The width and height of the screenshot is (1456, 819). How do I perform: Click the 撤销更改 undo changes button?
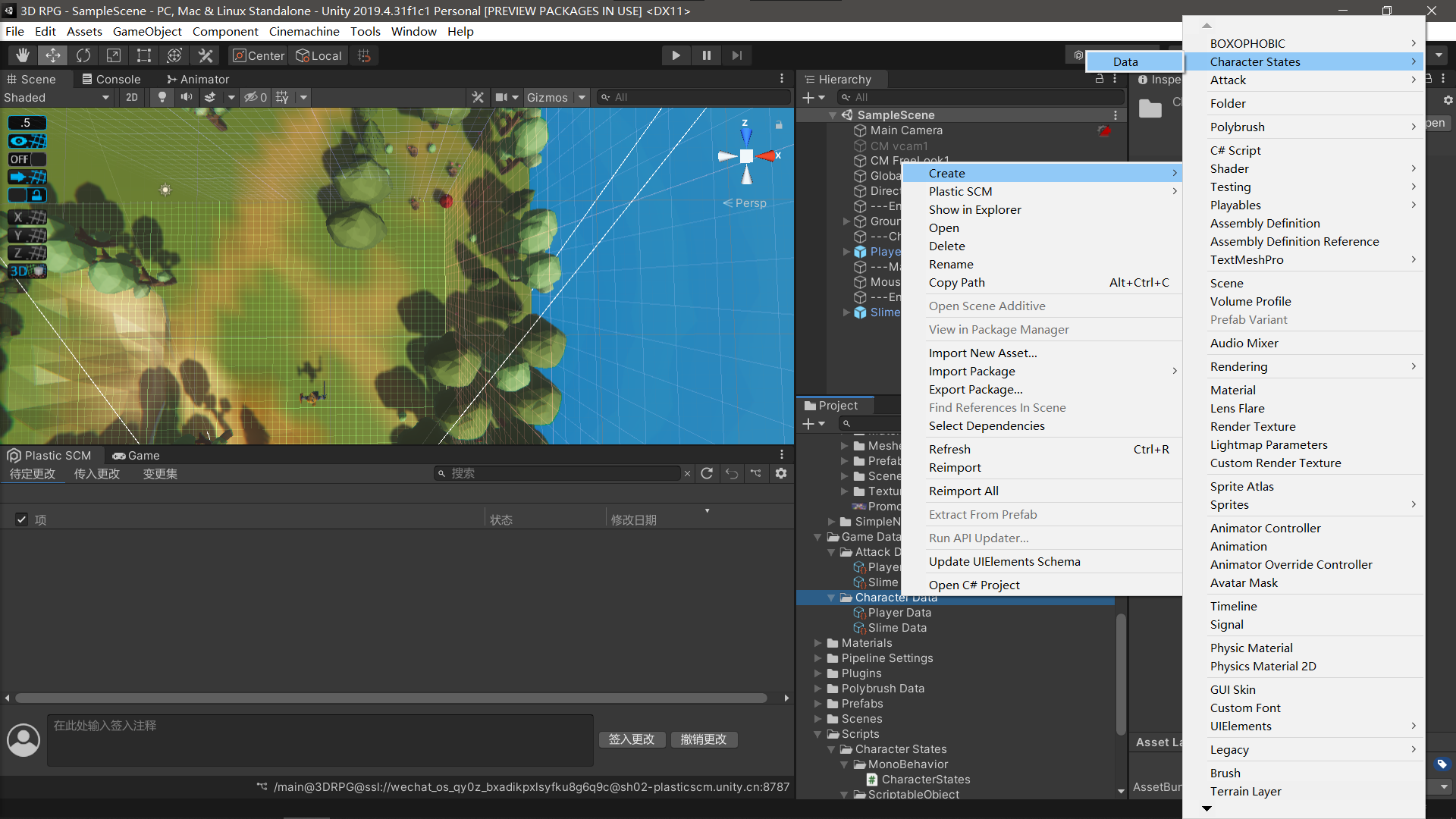[x=704, y=739]
